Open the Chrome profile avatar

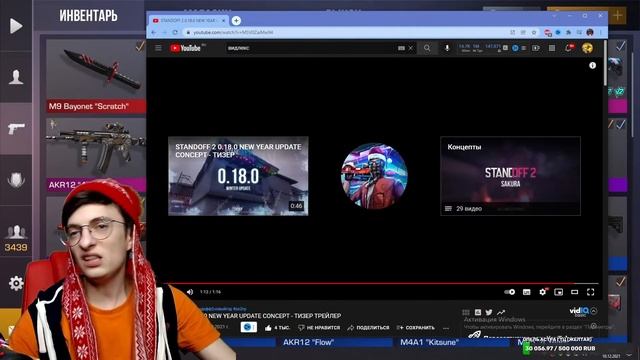(590, 32)
